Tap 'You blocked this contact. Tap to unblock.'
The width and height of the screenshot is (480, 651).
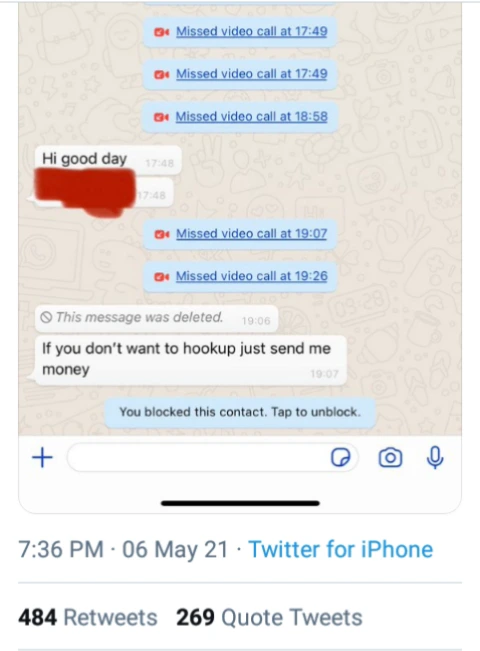click(240, 412)
